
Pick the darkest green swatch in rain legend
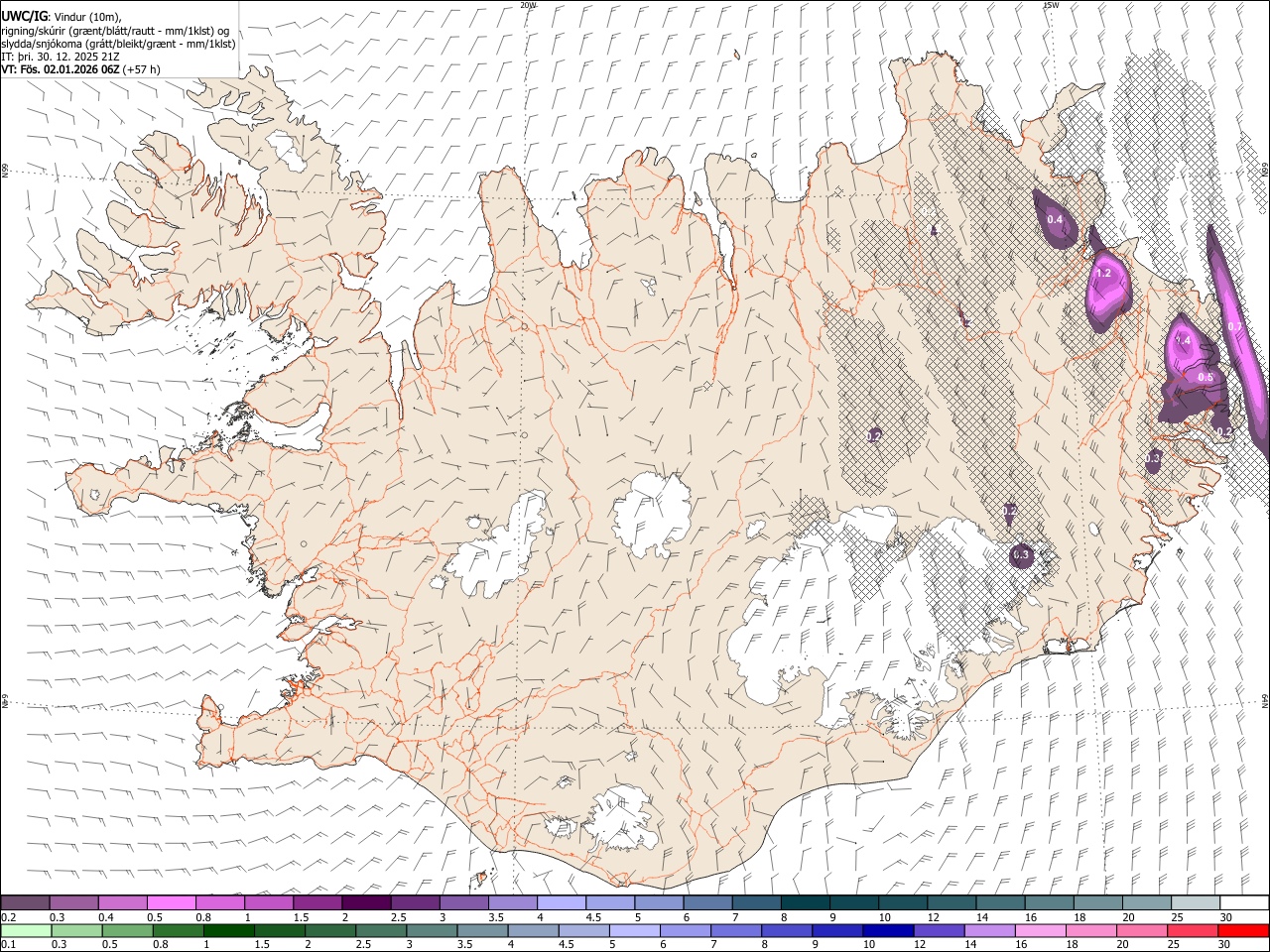[228, 931]
